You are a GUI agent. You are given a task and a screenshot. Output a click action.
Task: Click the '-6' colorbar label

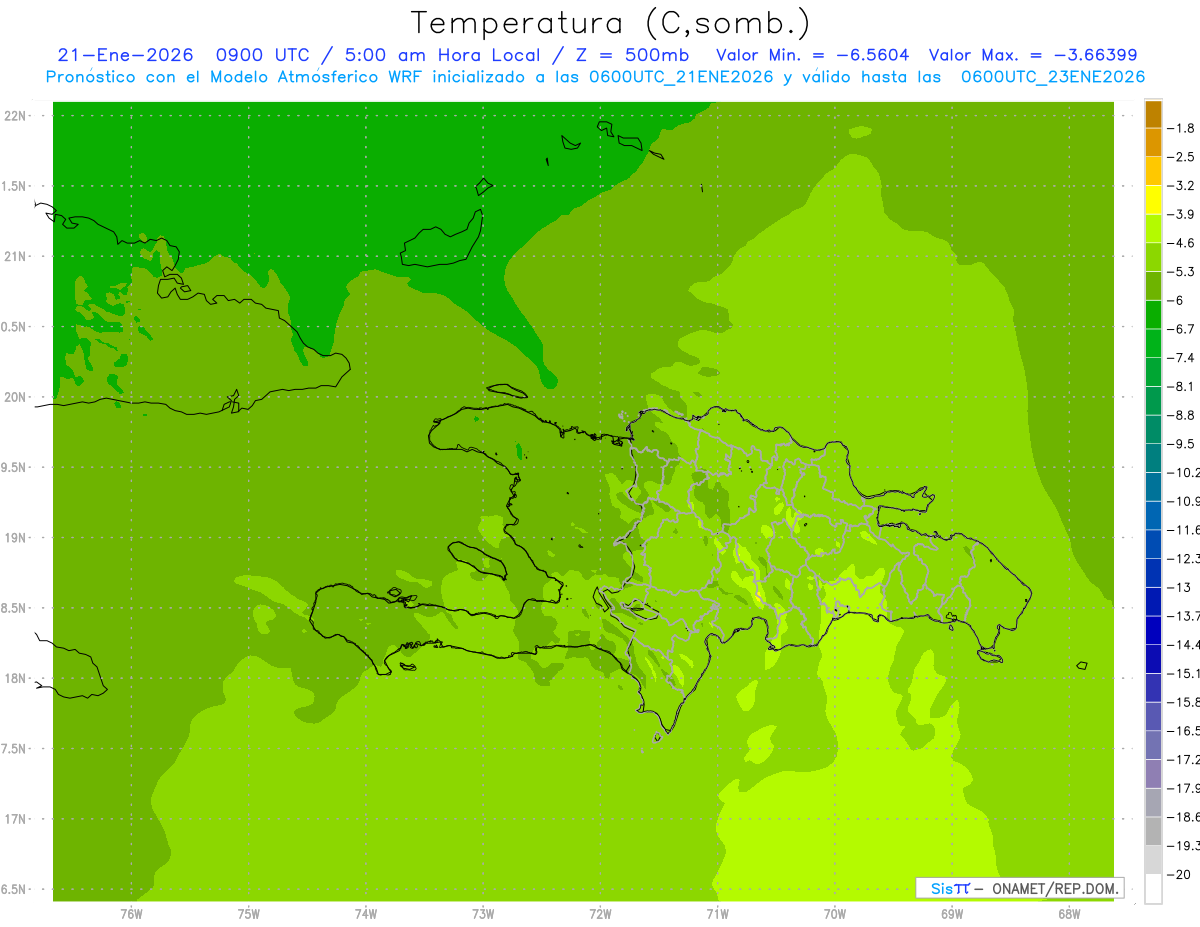pos(1175,301)
